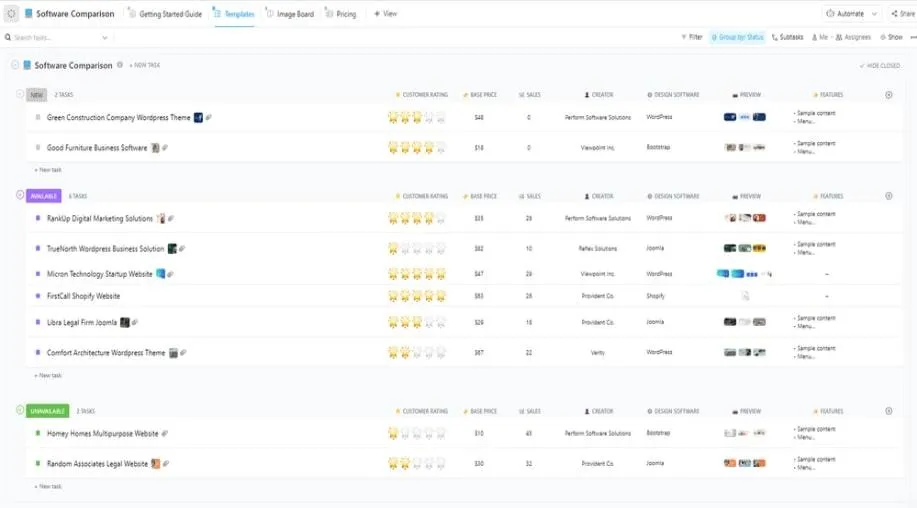Toggle the Subtasks option
Viewport: 917px width, 508px height.
click(x=788, y=37)
